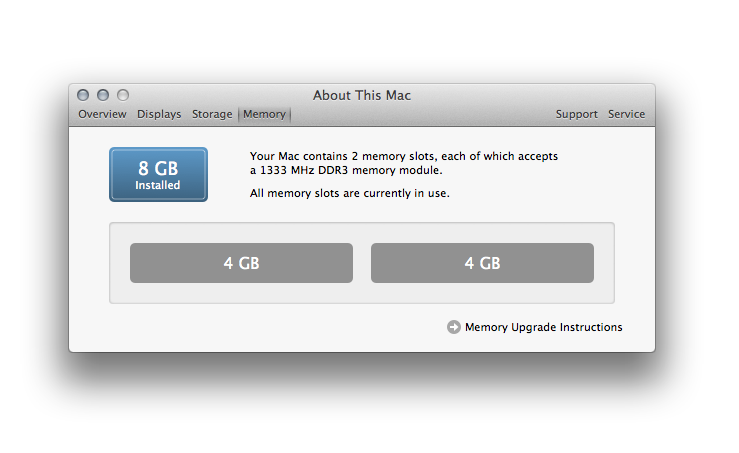The image size is (739, 453).
Task: Open the Service section
Action: point(626,114)
